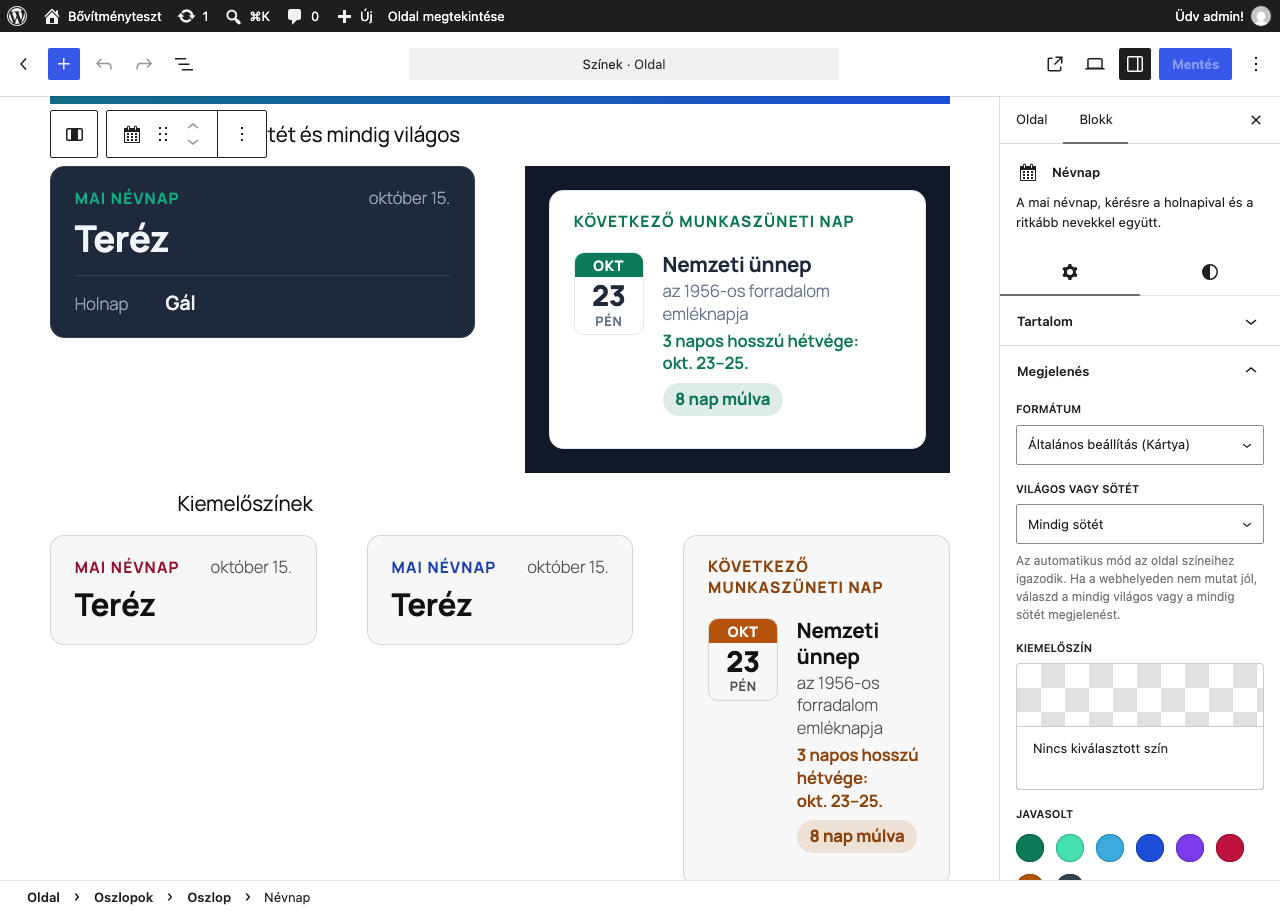Screen dimensions: 1280x913
Task: Select the parent column block icon
Action: click(74, 134)
